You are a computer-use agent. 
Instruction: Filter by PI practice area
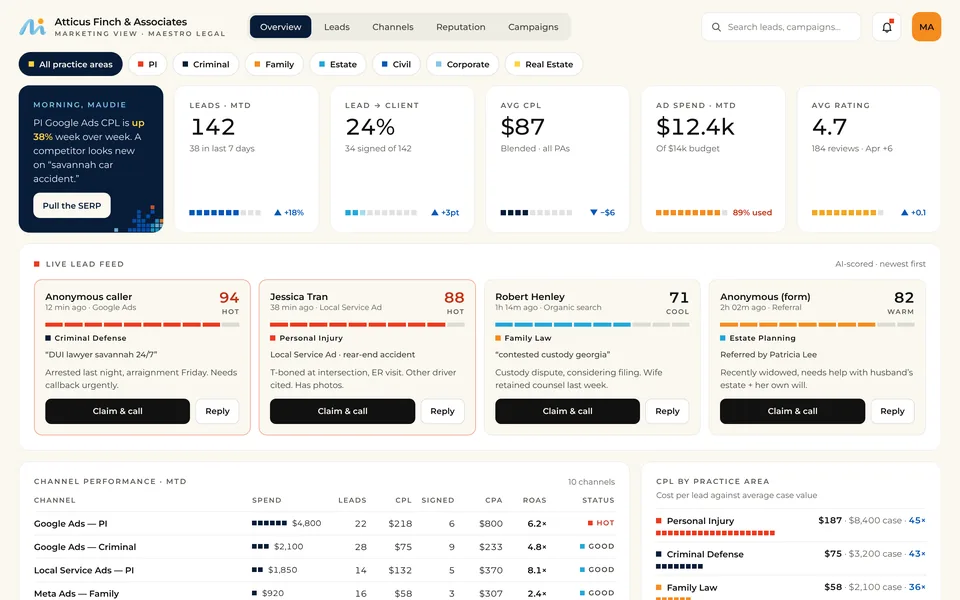pos(148,64)
